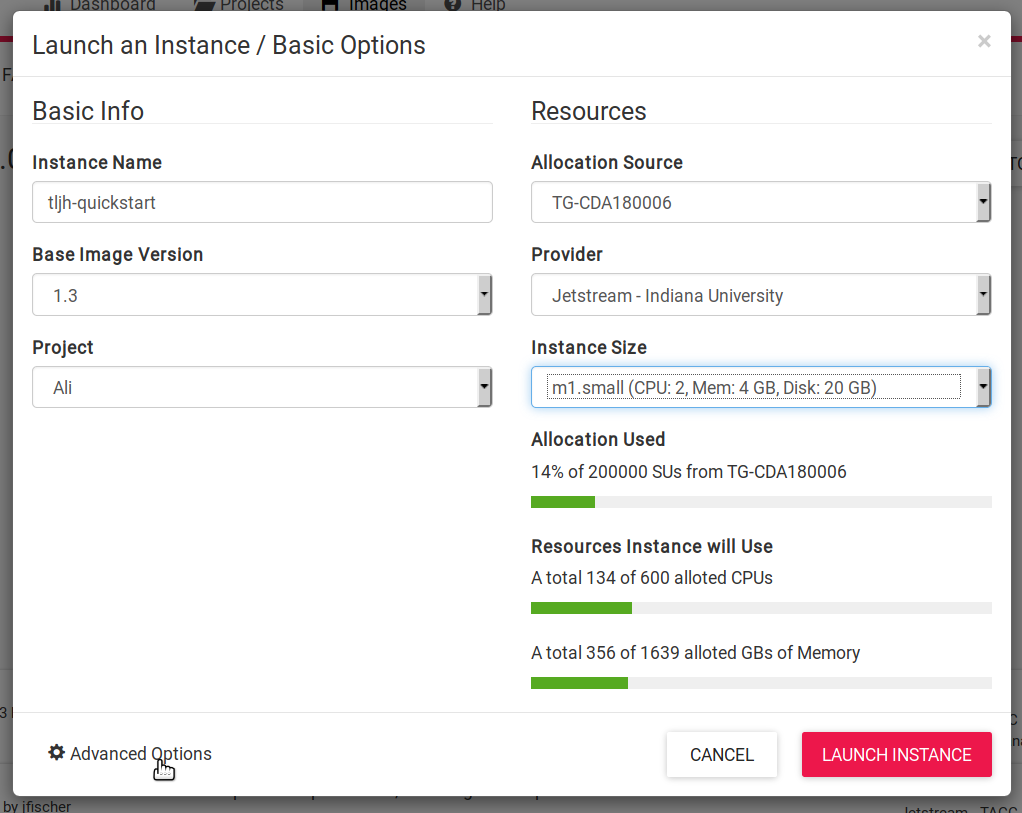Click the gear icon beside Advanced Options
Image resolution: width=1022 pixels, height=813 pixels.
pyautogui.click(x=56, y=752)
